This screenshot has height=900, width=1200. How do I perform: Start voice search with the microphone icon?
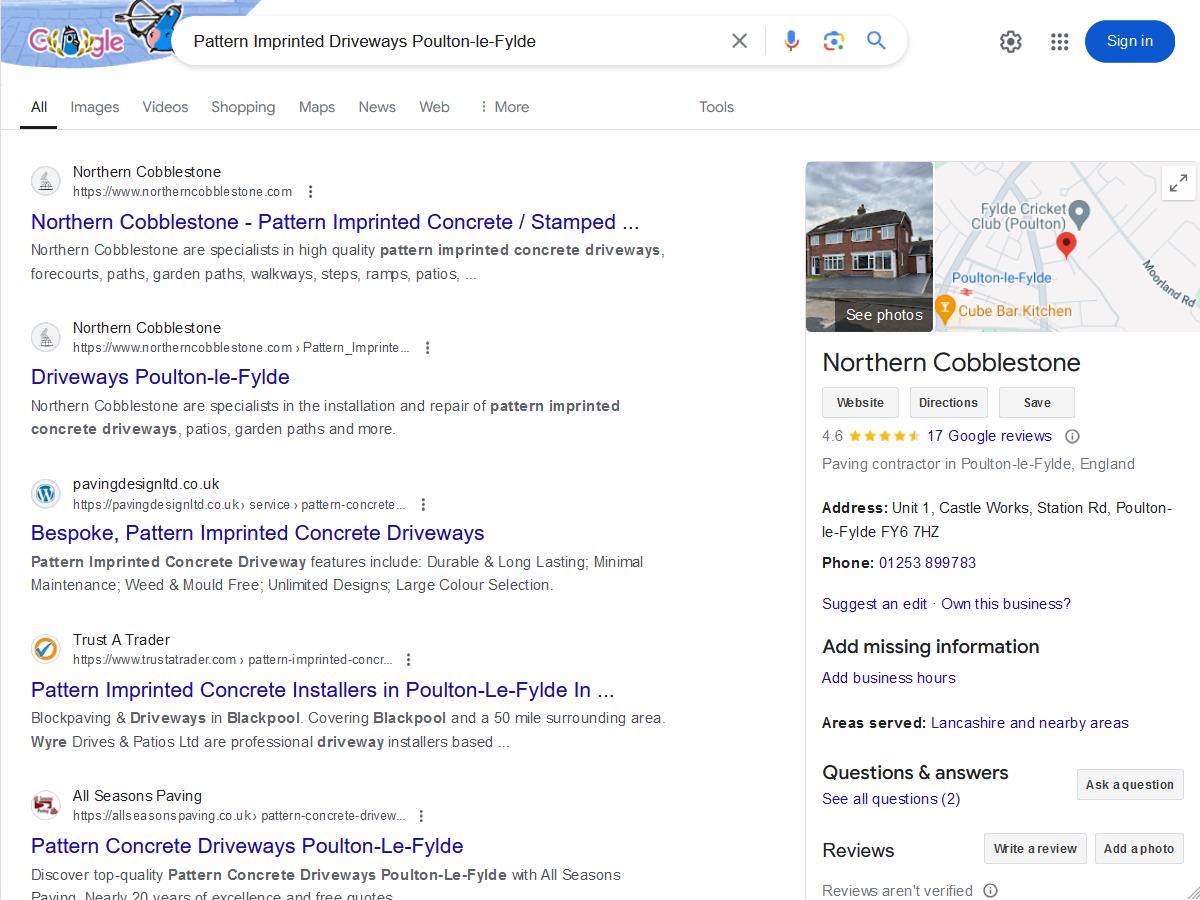click(791, 41)
